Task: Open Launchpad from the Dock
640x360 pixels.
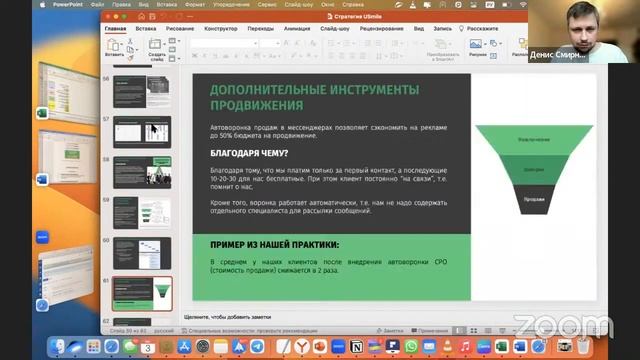Action: (x=93, y=347)
